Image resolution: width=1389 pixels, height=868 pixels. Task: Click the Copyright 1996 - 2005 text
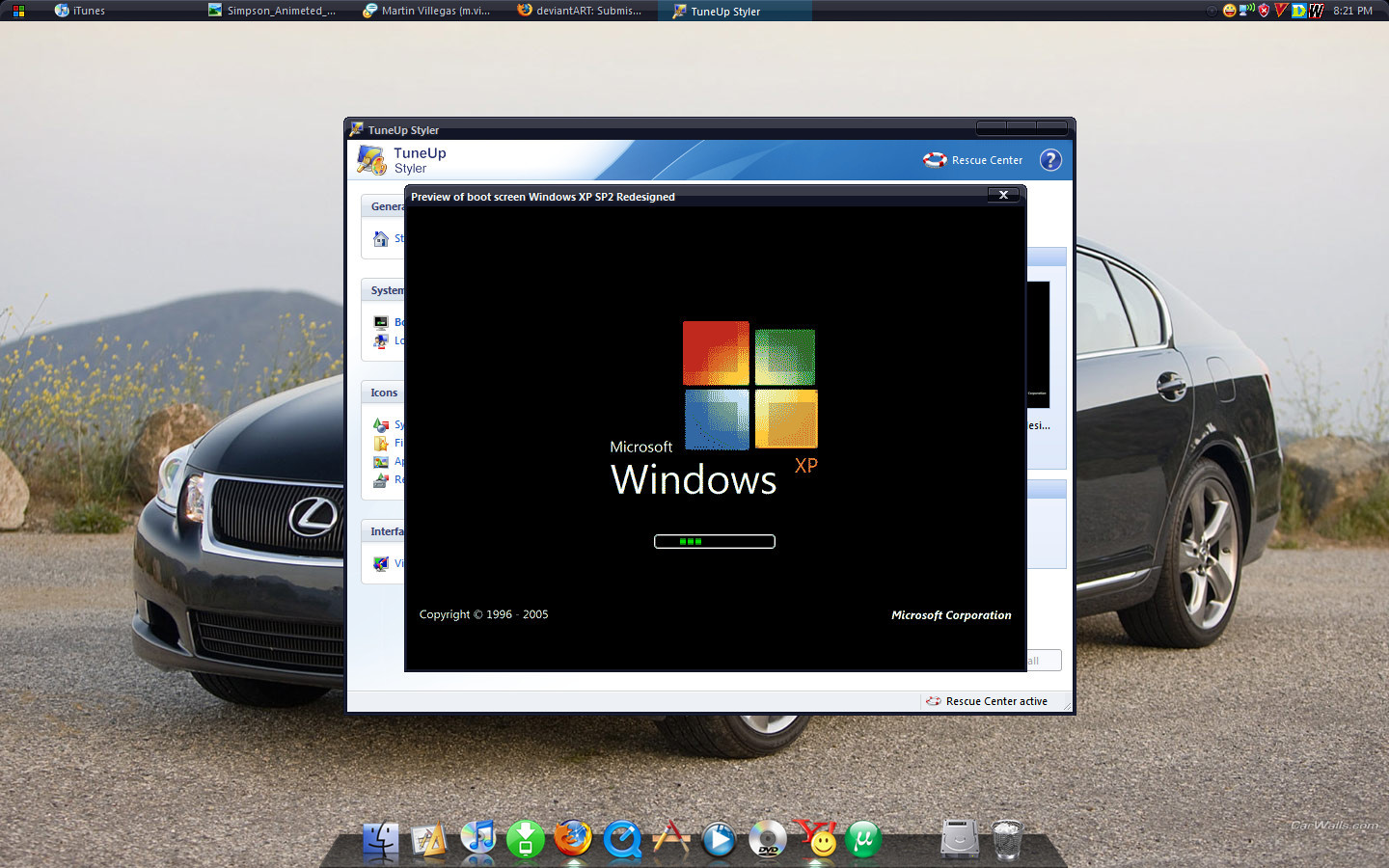483,614
